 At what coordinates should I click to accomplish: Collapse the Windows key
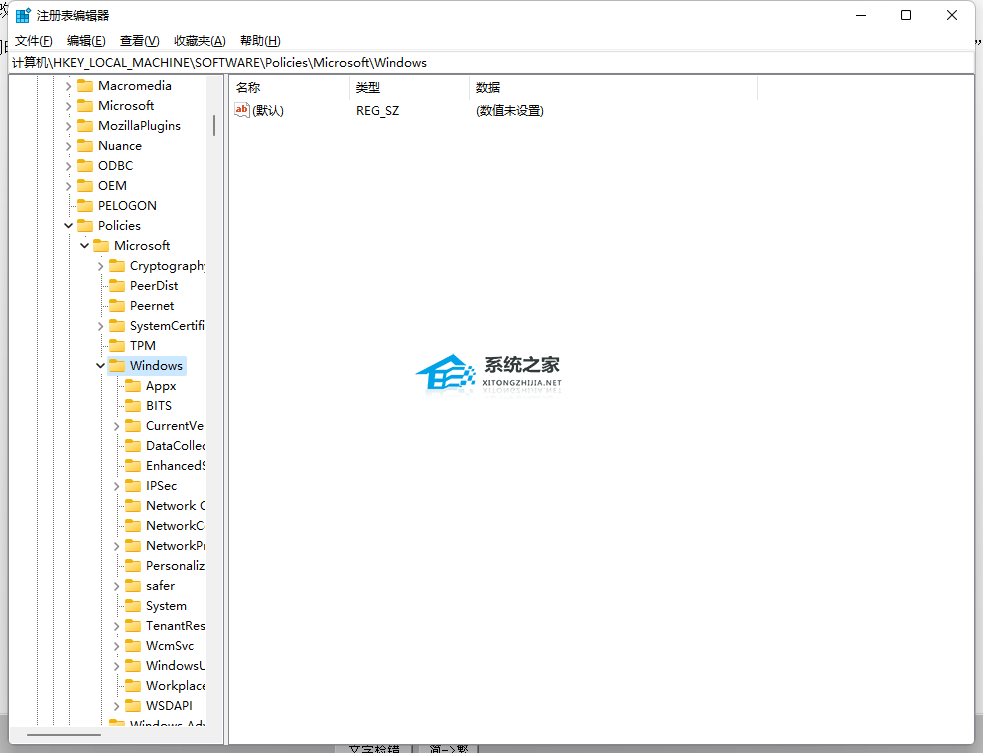[x=100, y=366]
